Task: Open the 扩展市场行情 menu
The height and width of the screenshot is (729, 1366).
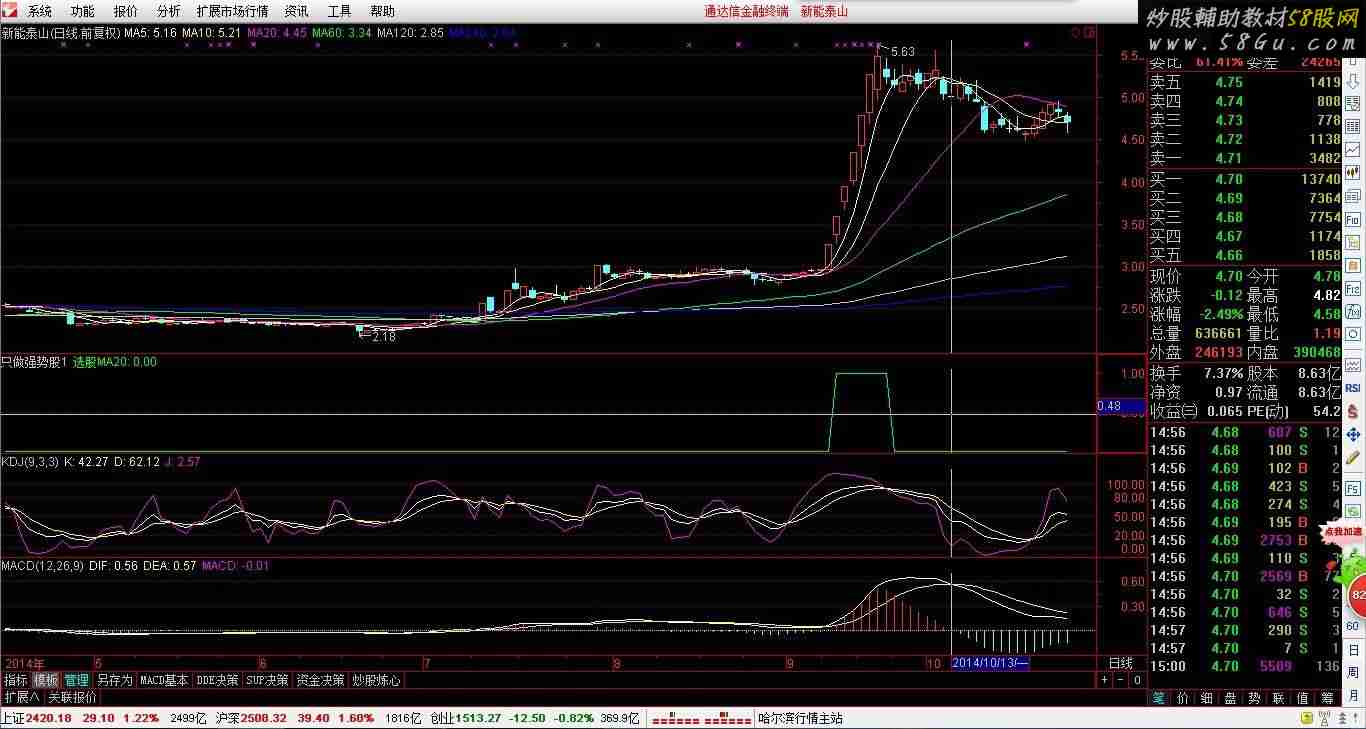Action: [x=232, y=11]
